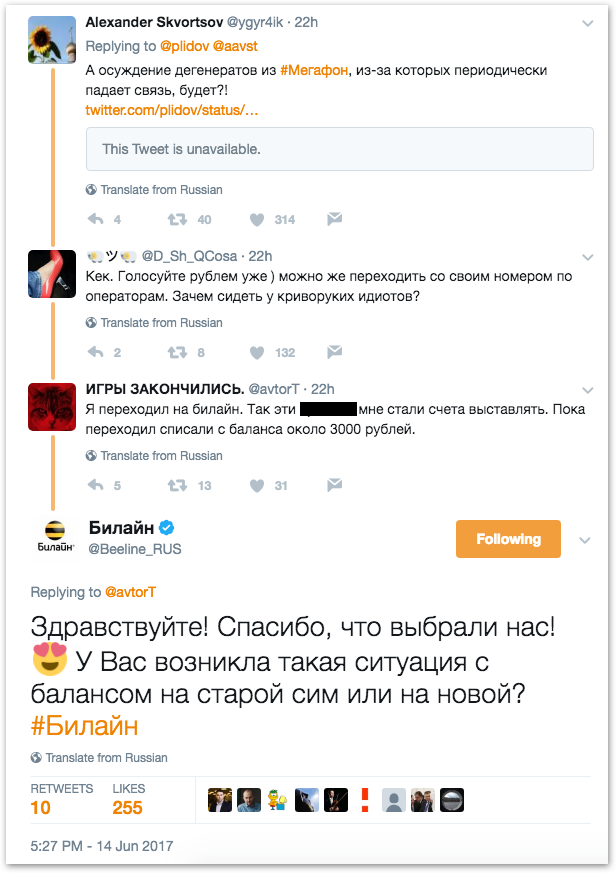Screen dimensions: 616x873
Task: Message the @avtorT tweet via envelope icon
Action: point(335,485)
